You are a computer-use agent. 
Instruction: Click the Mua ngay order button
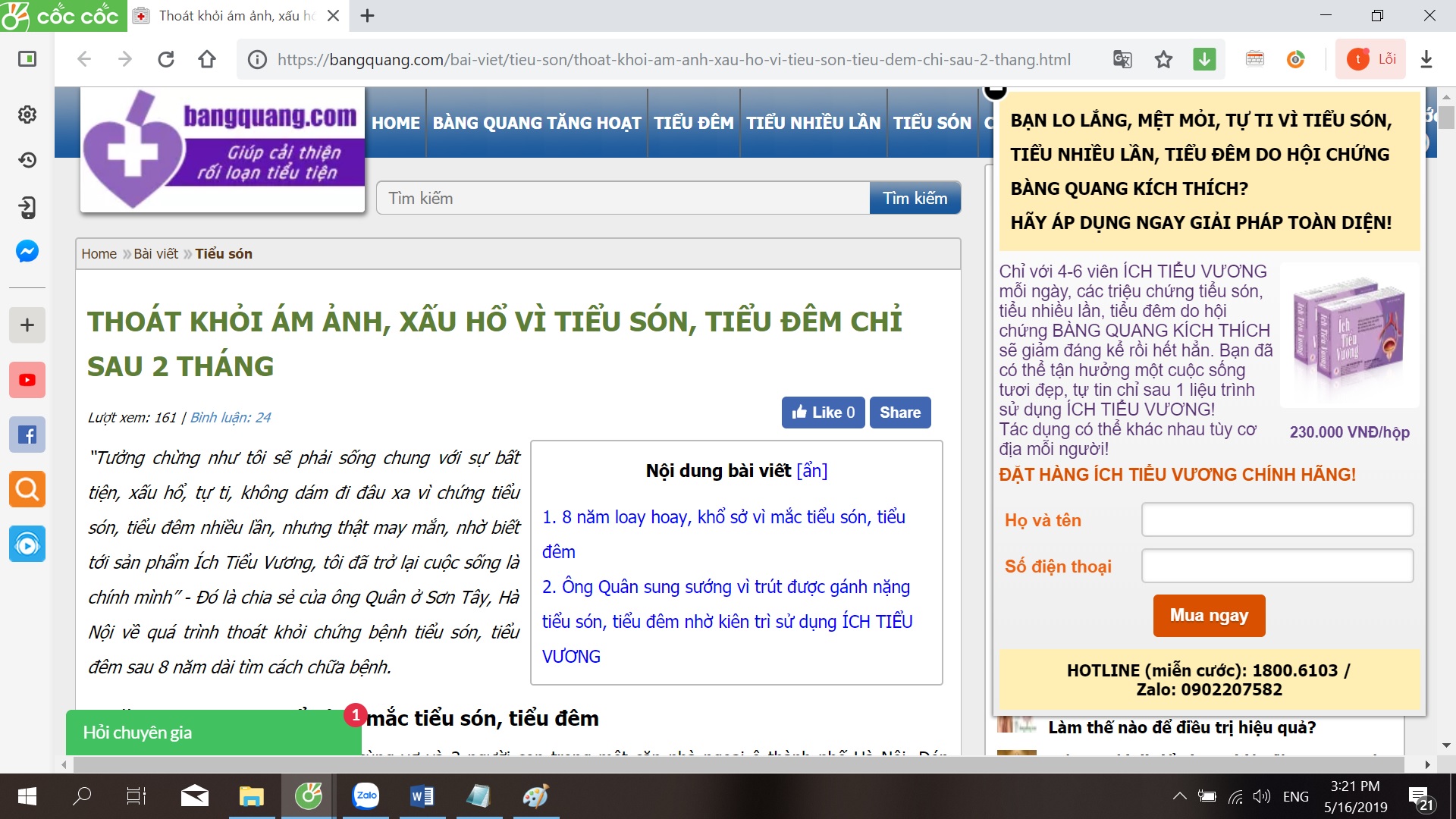point(1209,615)
